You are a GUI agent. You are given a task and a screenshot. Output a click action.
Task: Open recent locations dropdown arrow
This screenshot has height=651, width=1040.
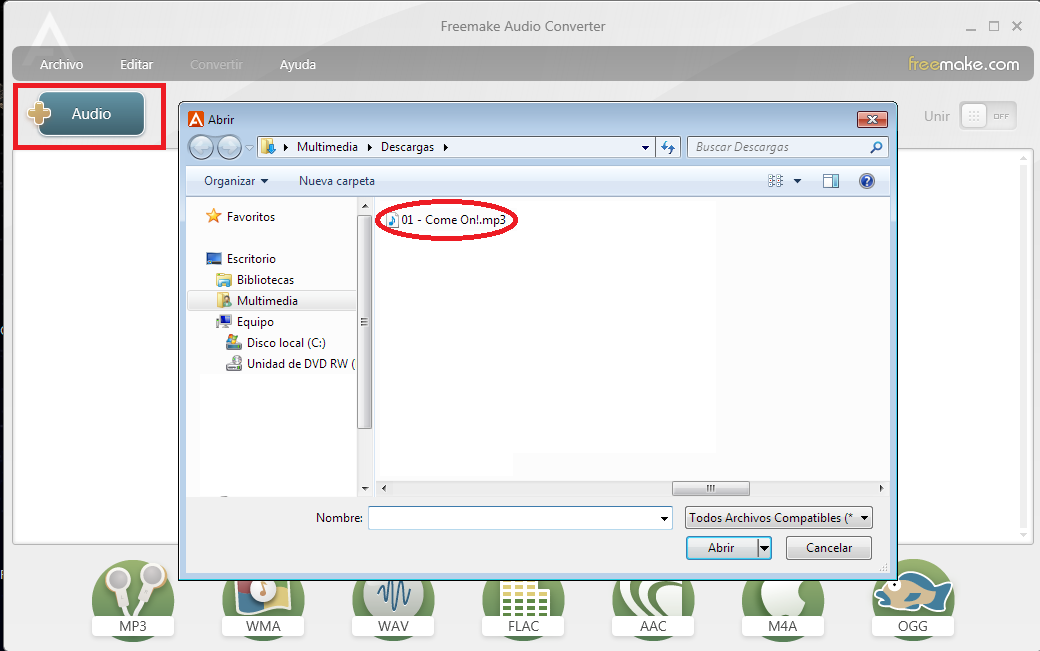tap(250, 147)
